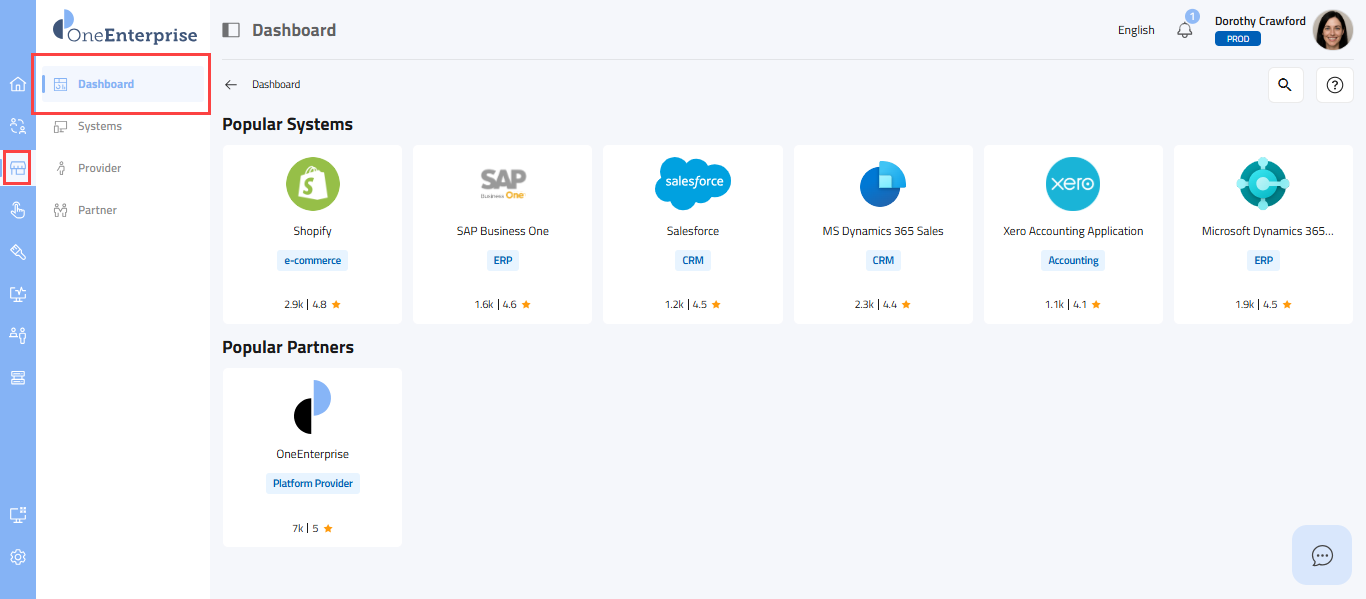Image resolution: width=1366 pixels, height=599 pixels.
Task: Click the search magnifier button
Action: [1285, 85]
